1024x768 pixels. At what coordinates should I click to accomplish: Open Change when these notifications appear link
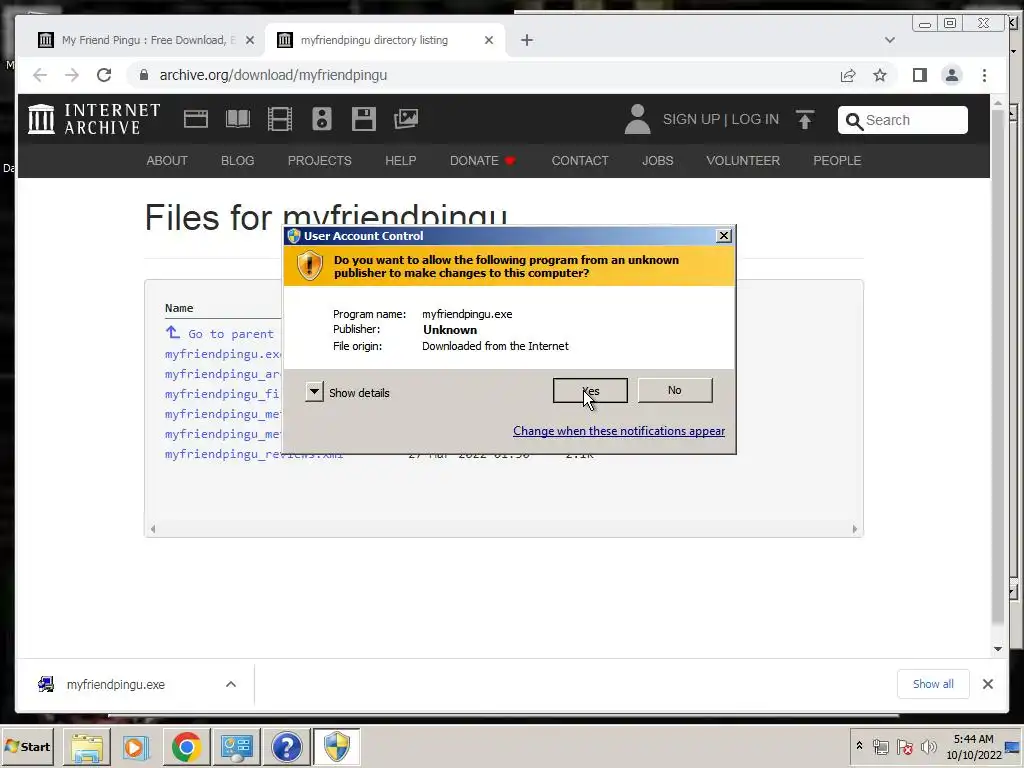tap(618, 431)
